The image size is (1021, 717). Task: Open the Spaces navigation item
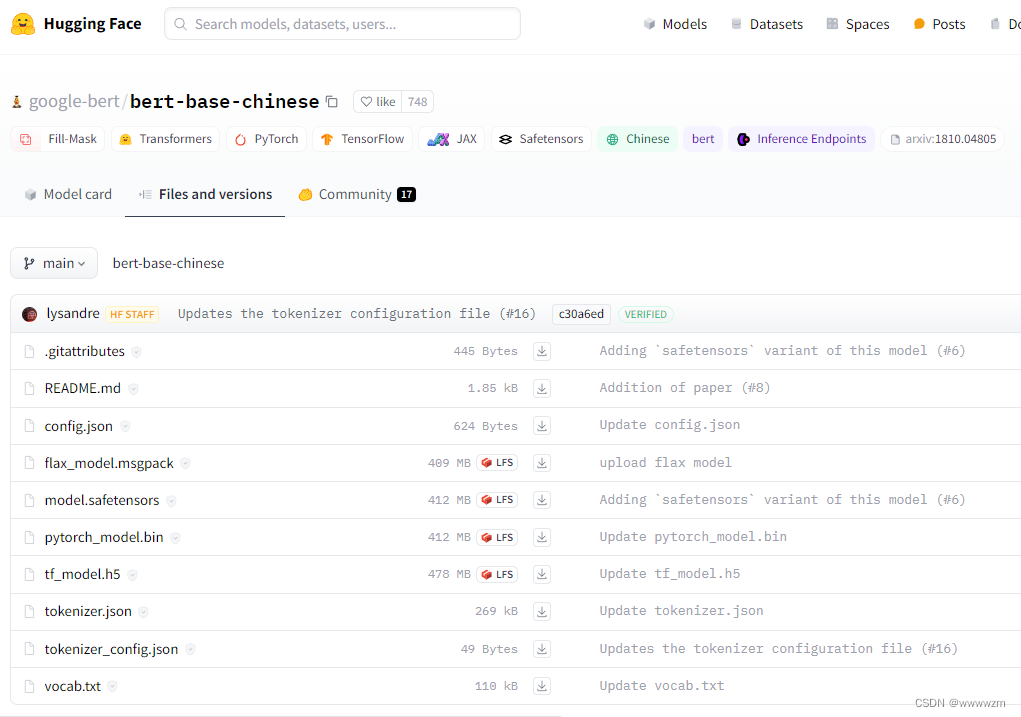(x=858, y=24)
